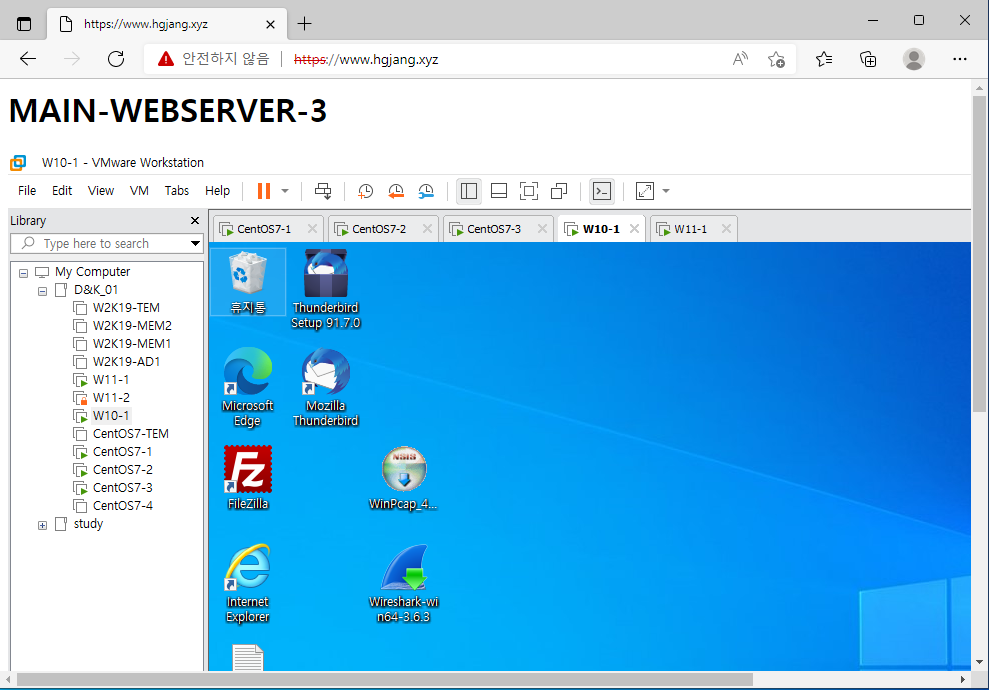Image resolution: width=989 pixels, height=690 pixels.
Task: Click the address bar URL
Action: click(366, 59)
